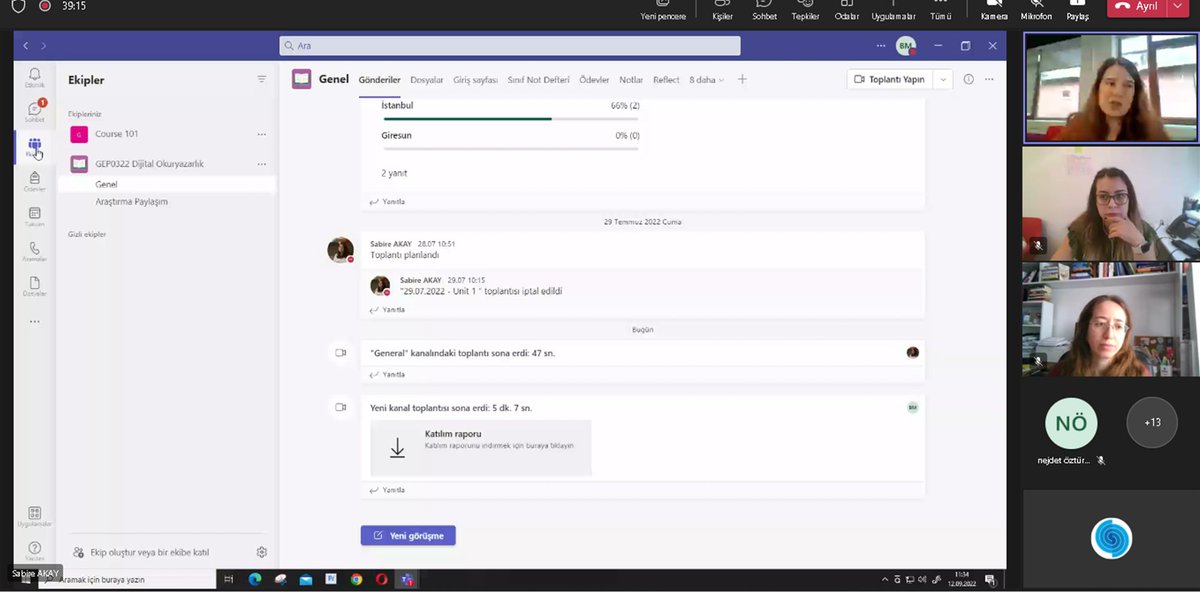
Task: Open the Chrome icon in the taskbar
Action: 356,579
